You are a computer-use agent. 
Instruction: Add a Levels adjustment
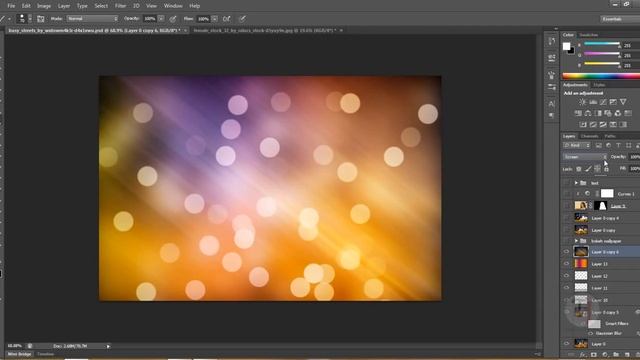(x=593, y=102)
